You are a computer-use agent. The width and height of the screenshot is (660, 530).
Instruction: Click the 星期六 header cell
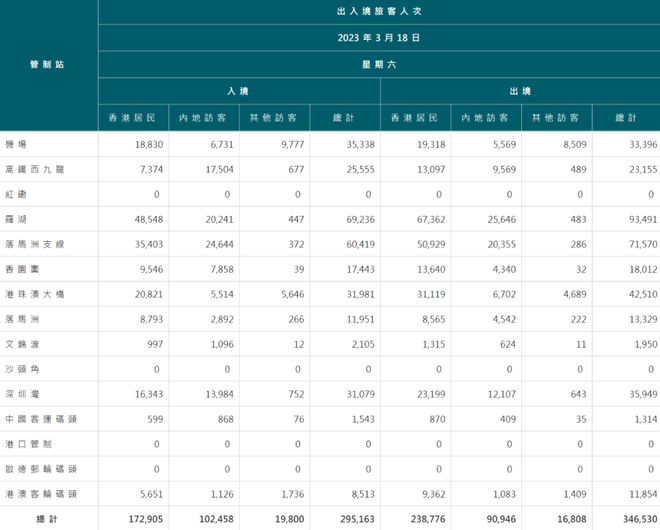378,64
